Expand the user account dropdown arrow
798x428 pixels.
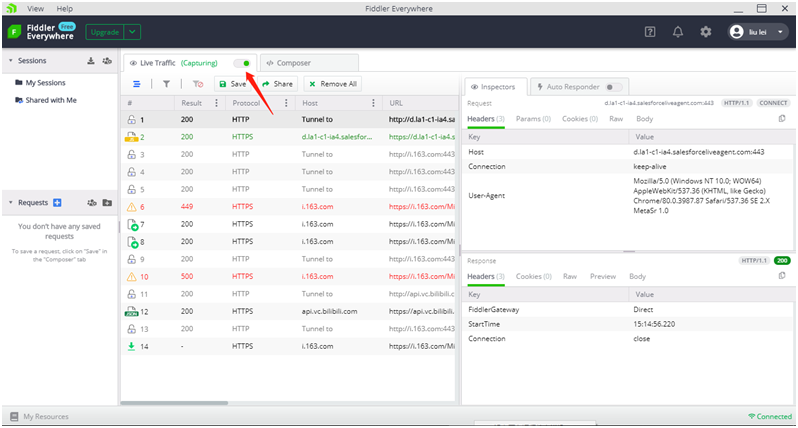click(780, 32)
